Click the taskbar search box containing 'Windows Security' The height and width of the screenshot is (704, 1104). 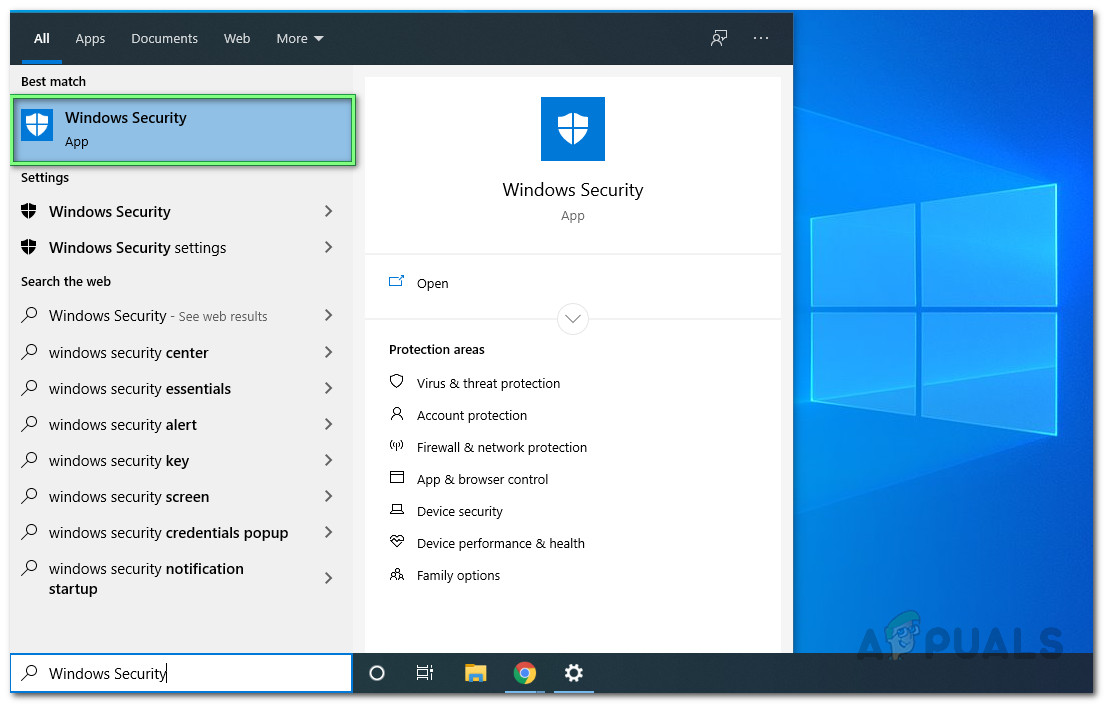[181, 673]
